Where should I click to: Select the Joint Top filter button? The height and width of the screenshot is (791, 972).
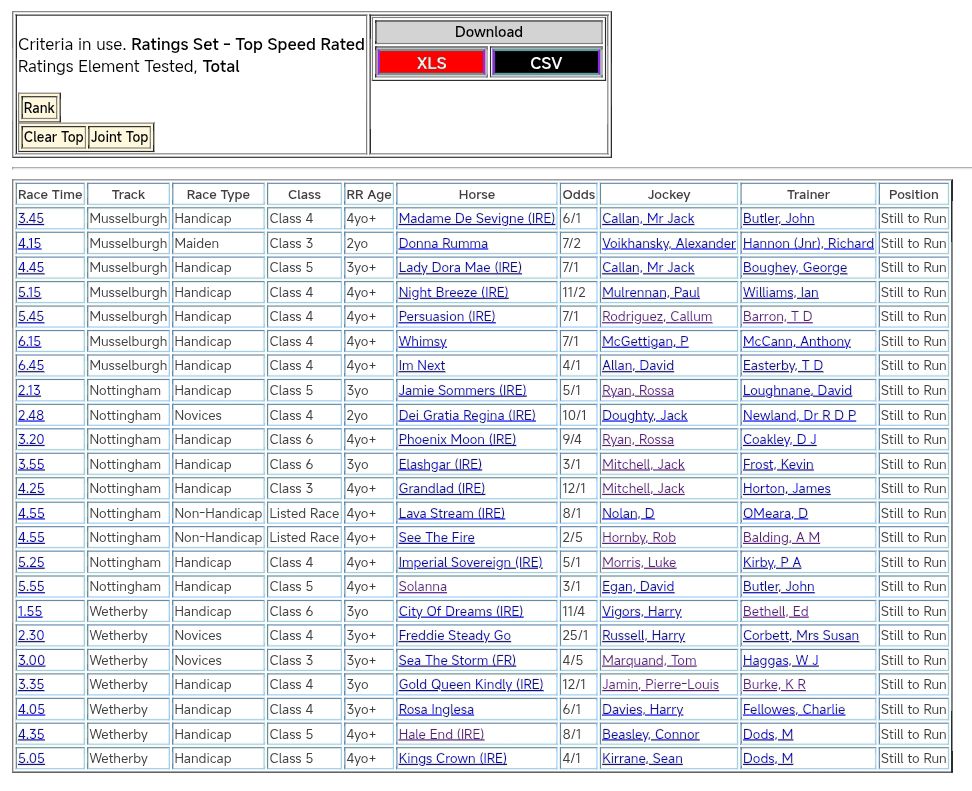119,137
